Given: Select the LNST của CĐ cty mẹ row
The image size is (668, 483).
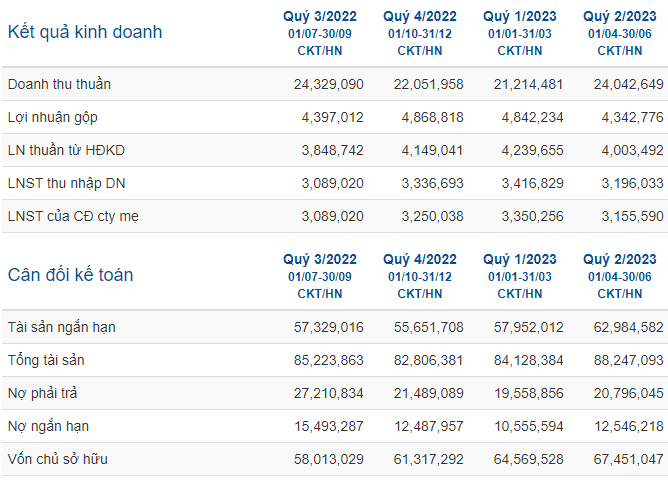Looking at the screenshot, I should [x=335, y=216].
